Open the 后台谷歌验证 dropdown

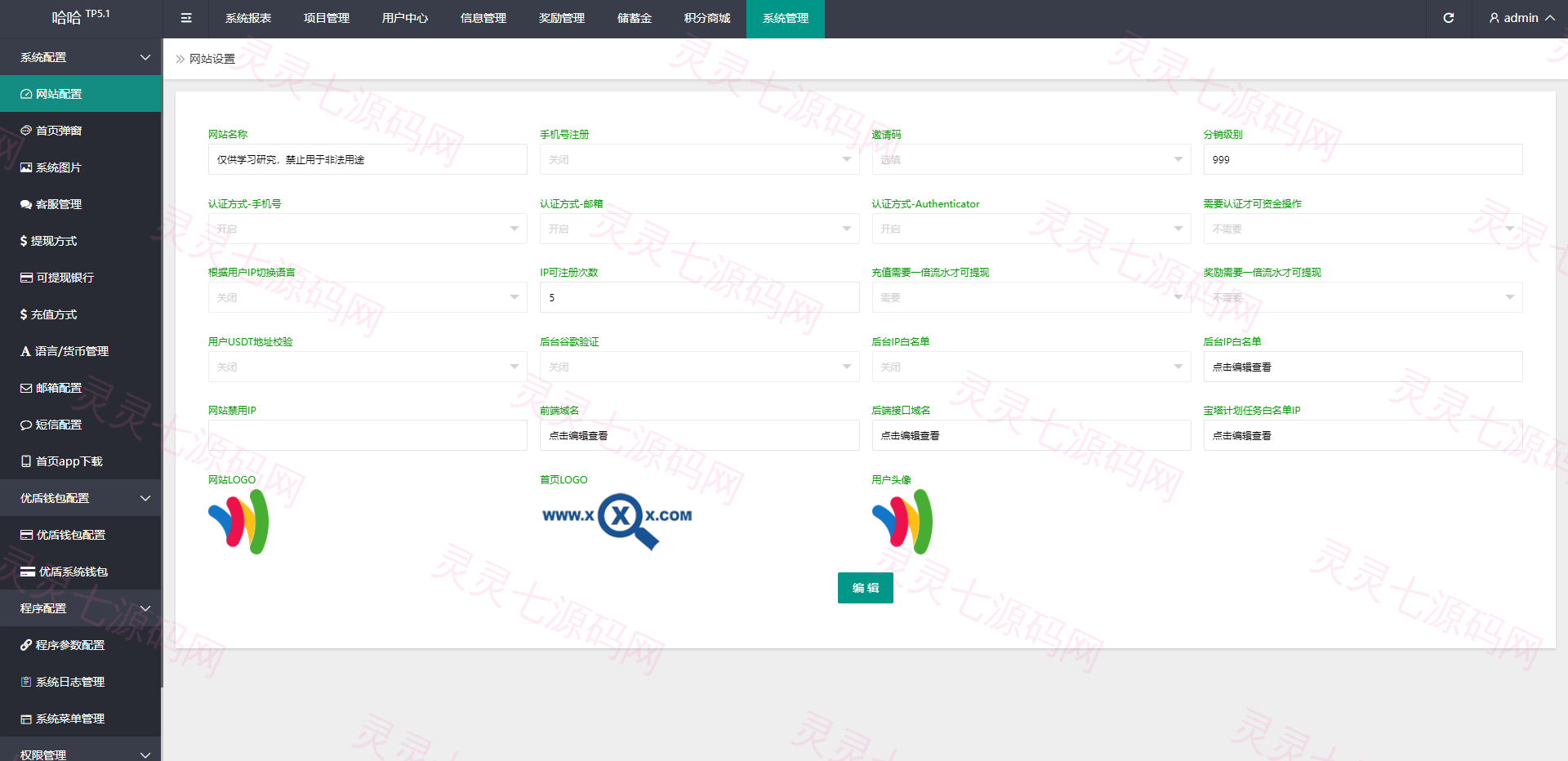tap(699, 367)
